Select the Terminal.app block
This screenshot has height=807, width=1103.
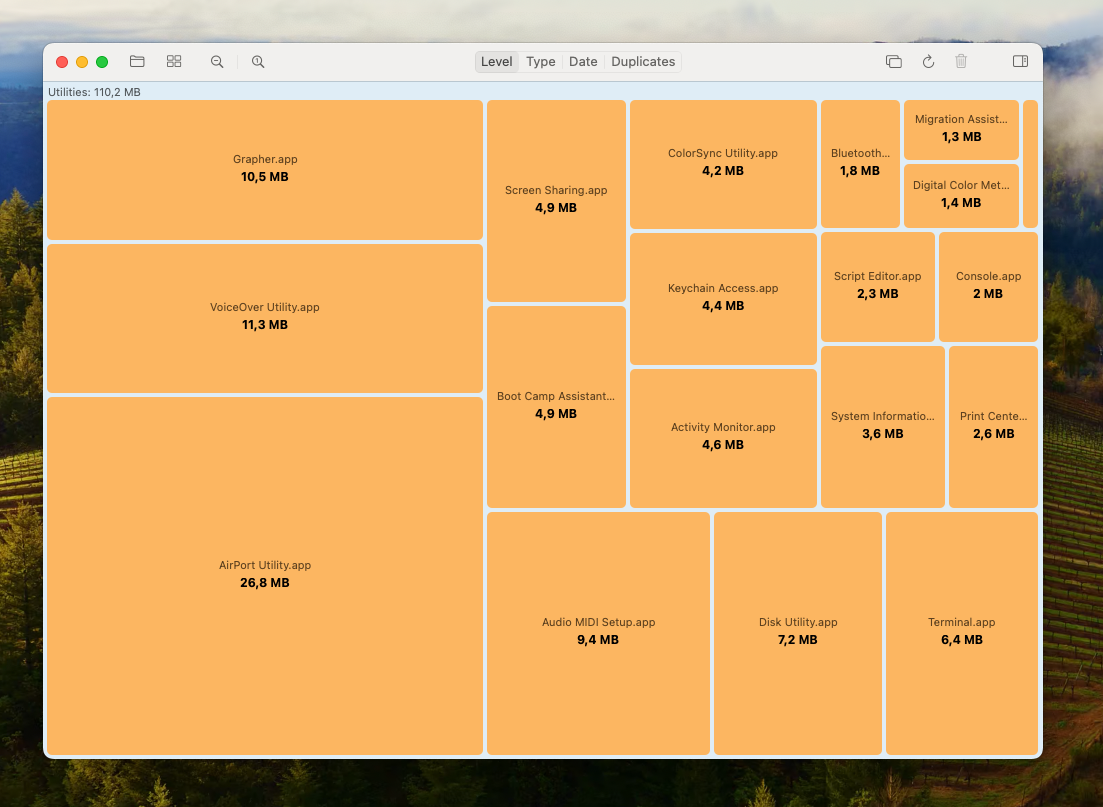point(961,632)
